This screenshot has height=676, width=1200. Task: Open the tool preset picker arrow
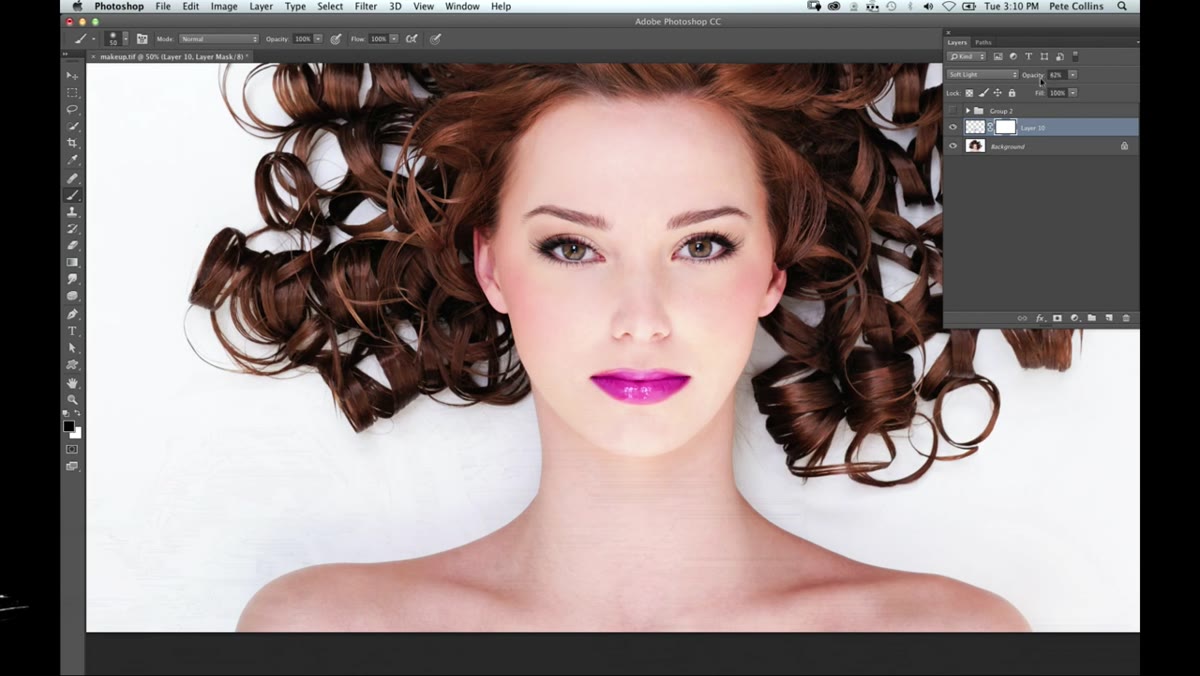93,39
